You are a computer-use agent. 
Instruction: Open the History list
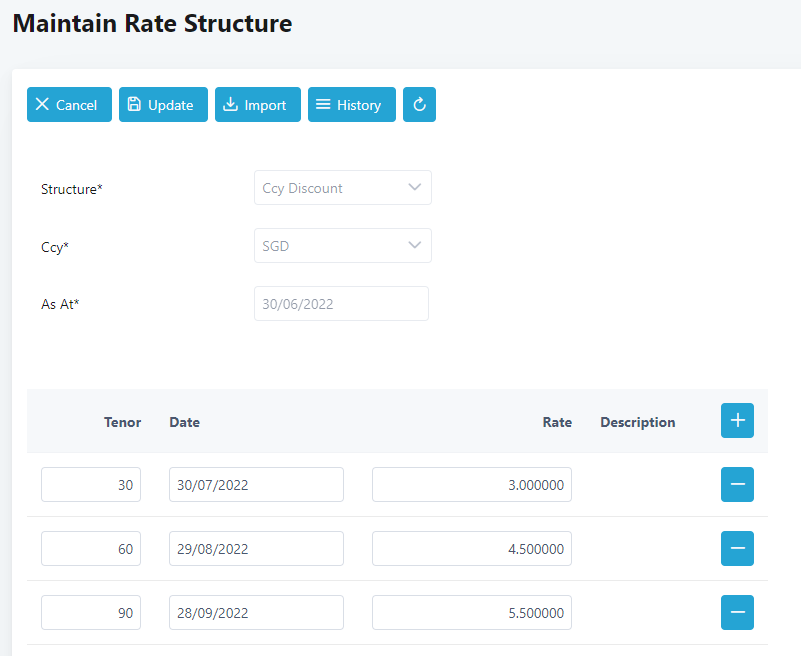tap(351, 105)
